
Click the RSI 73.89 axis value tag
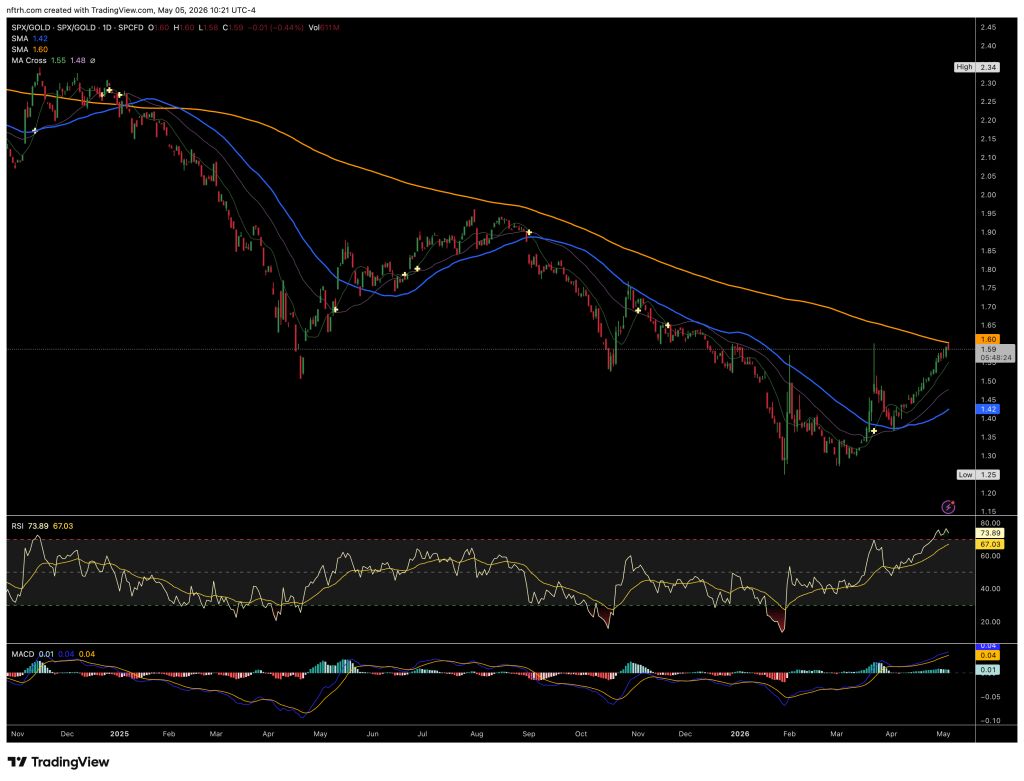990,534
